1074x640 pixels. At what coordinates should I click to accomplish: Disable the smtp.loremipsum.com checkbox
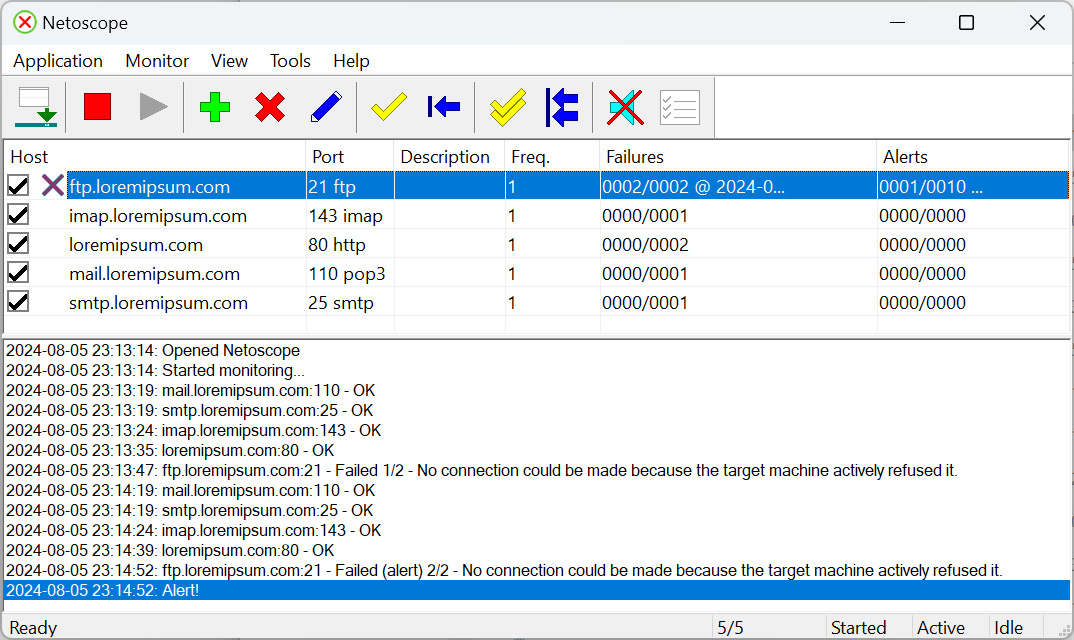pos(18,302)
